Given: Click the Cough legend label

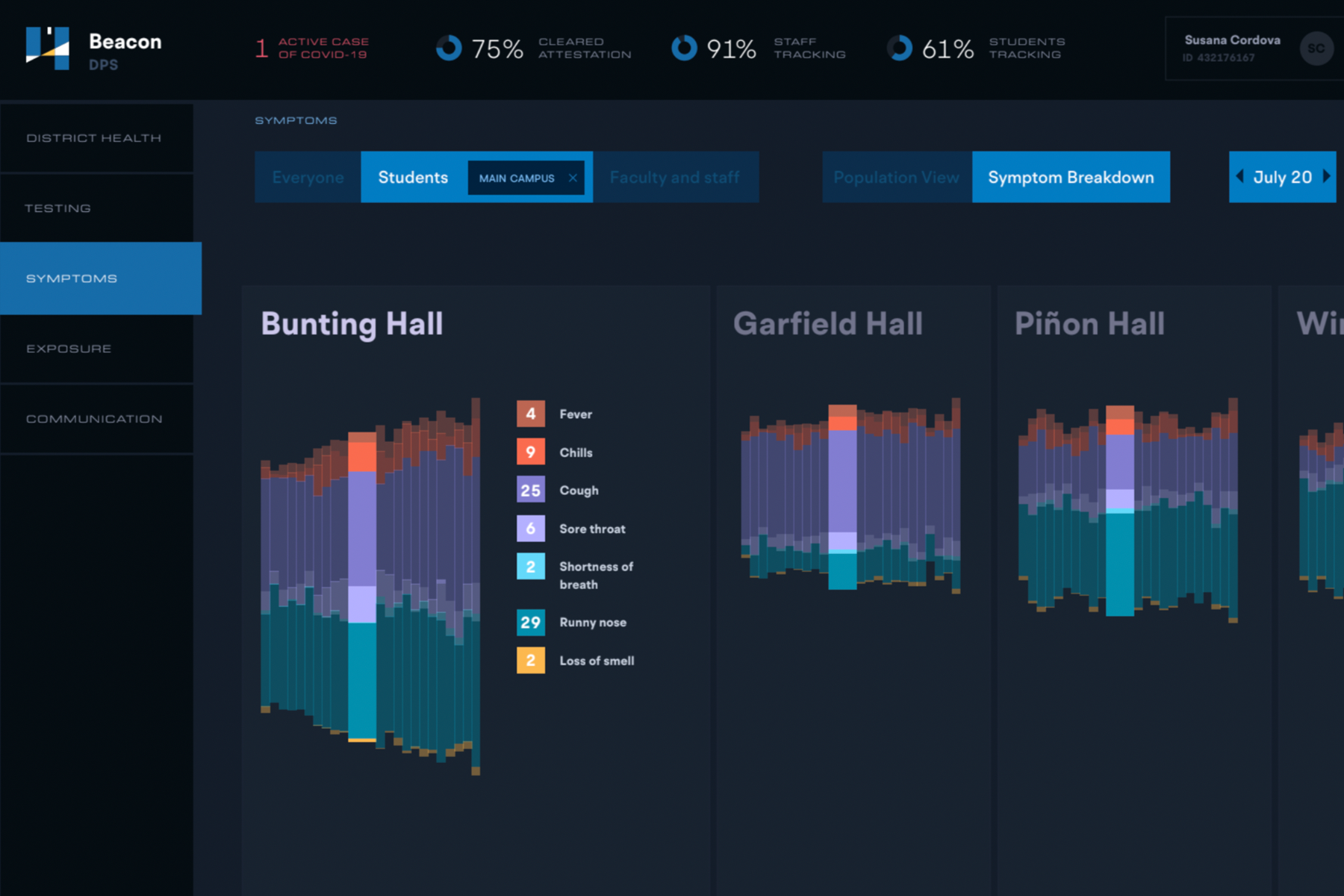Looking at the screenshot, I should point(579,491).
